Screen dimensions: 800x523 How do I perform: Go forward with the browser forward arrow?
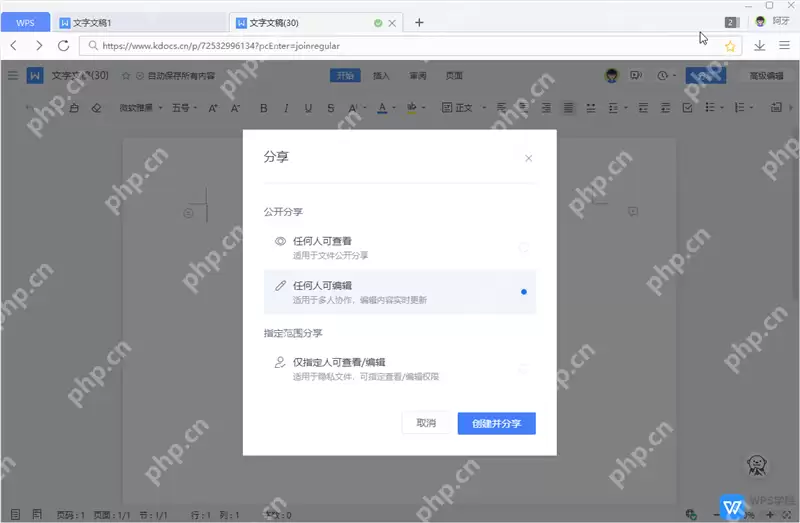click(x=39, y=45)
